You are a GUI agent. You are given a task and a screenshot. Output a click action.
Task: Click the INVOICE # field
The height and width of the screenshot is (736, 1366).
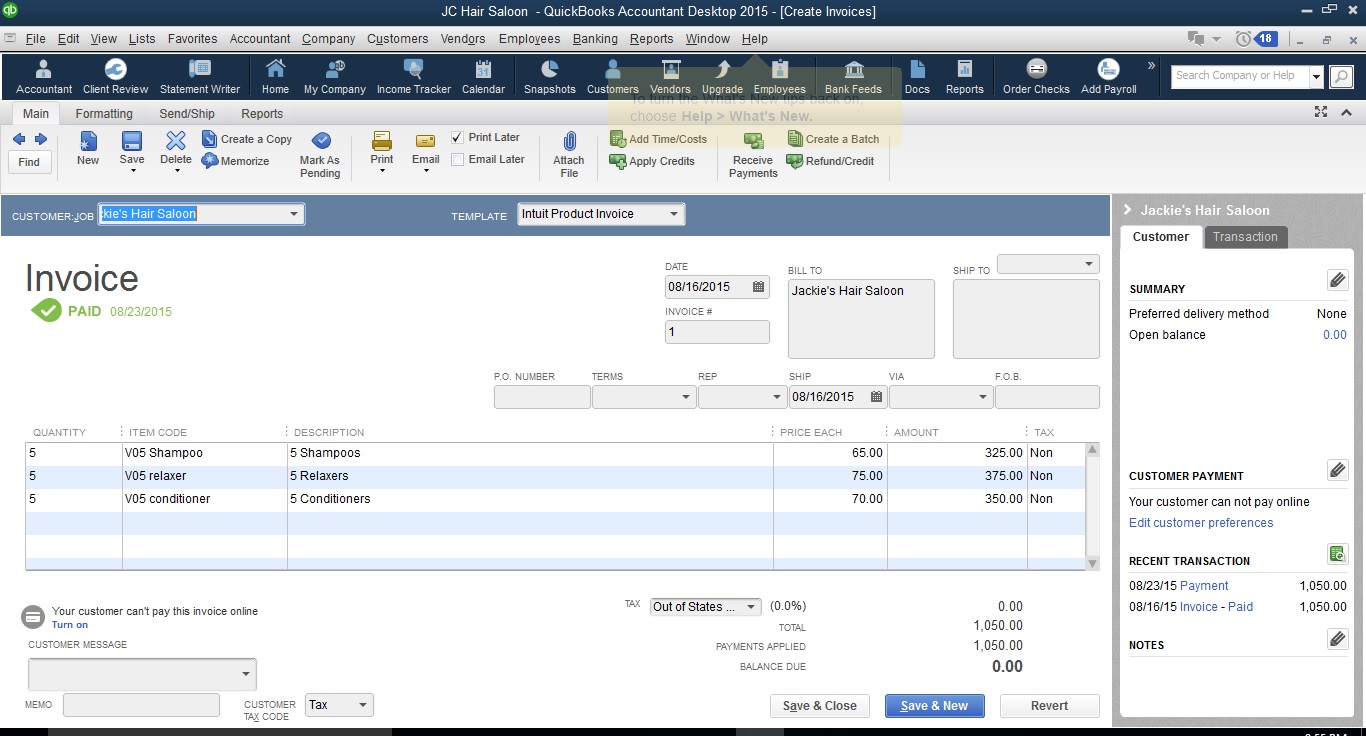[x=717, y=332]
